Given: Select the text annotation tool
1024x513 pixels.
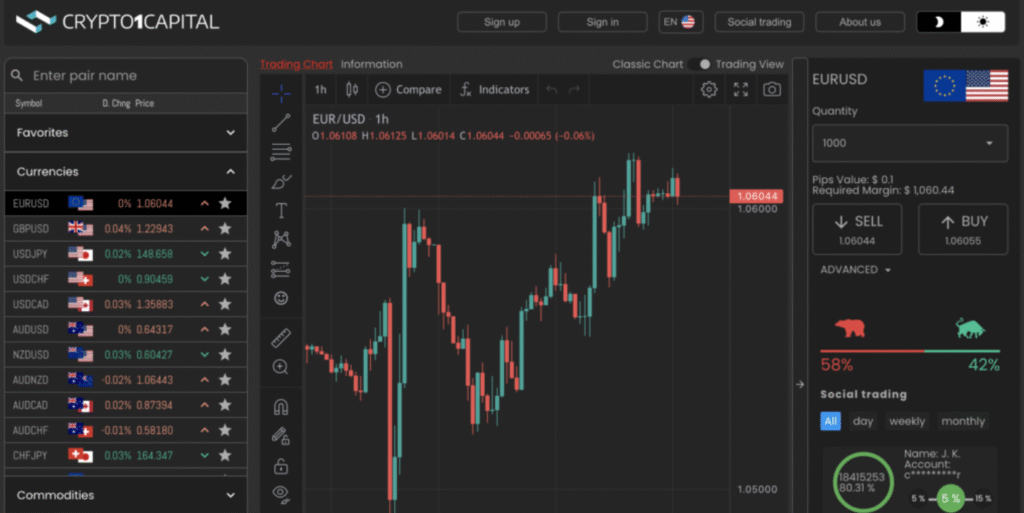Looking at the screenshot, I should (281, 210).
